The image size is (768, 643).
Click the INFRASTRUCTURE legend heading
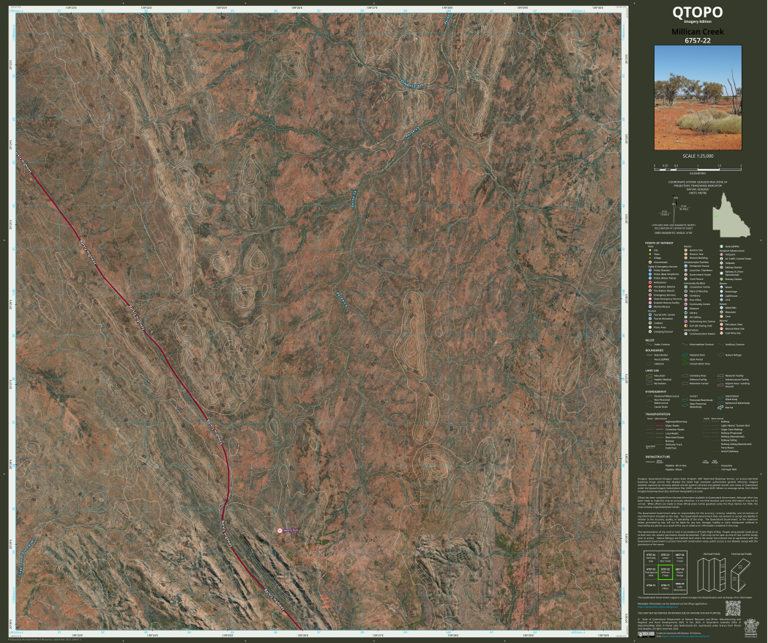pos(657,456)
